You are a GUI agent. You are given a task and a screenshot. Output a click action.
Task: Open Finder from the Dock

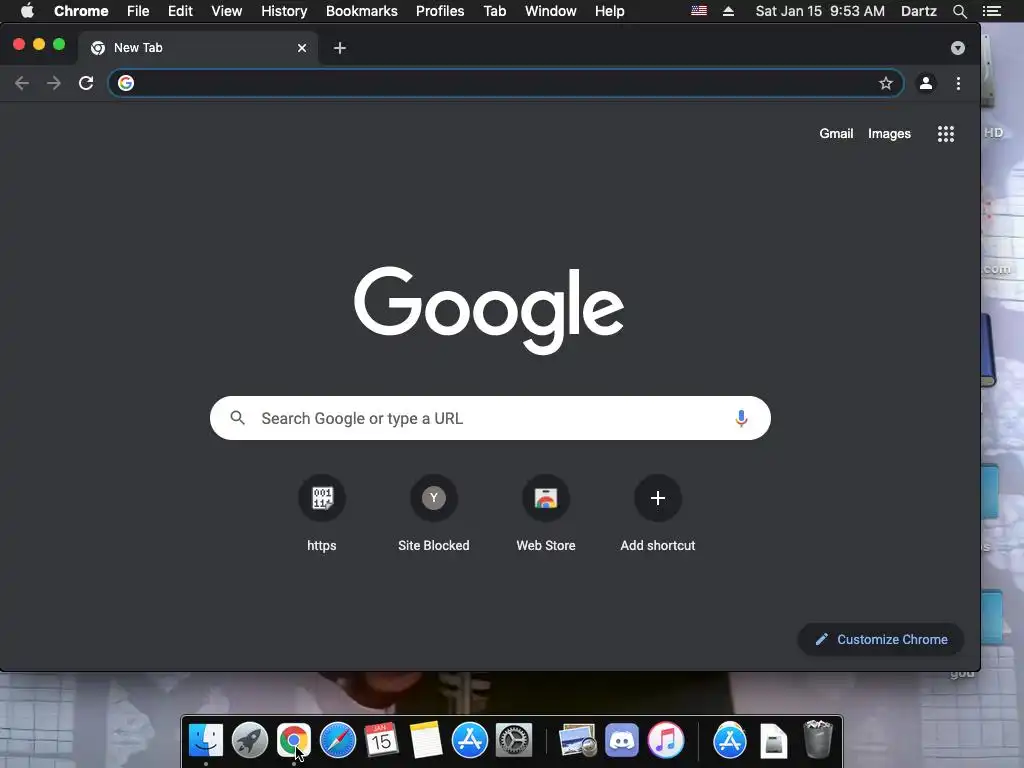pyautogui.click(x=206, y=740)
